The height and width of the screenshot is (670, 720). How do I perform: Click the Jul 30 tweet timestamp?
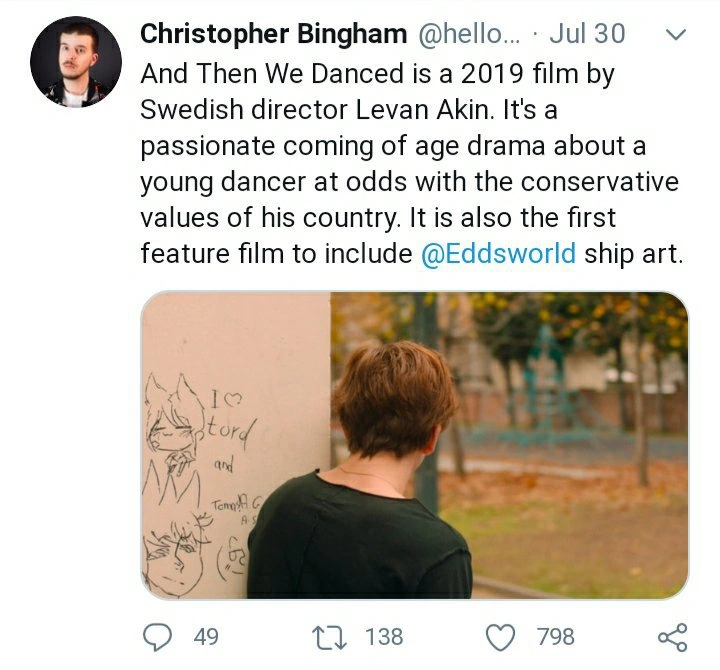587,33
